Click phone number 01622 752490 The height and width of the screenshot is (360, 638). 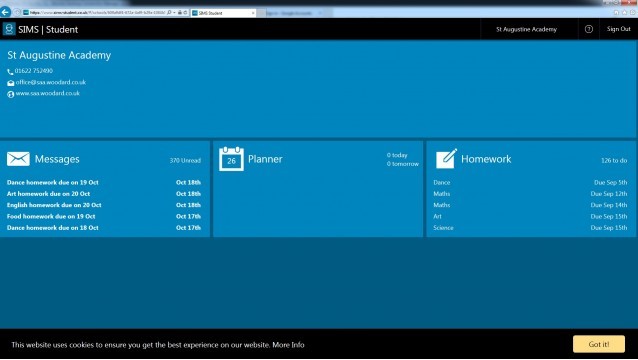(34, 71)
